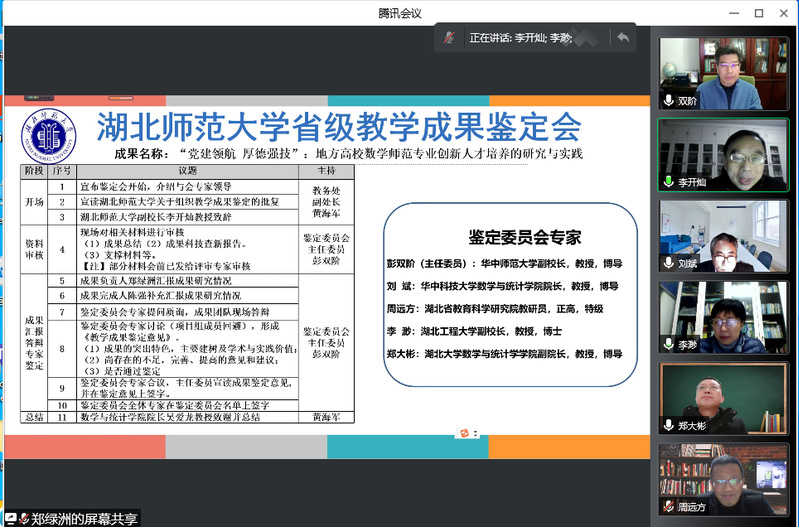
Task: Click the orange S icon below the slide
Action: click(x=463, y=431)
